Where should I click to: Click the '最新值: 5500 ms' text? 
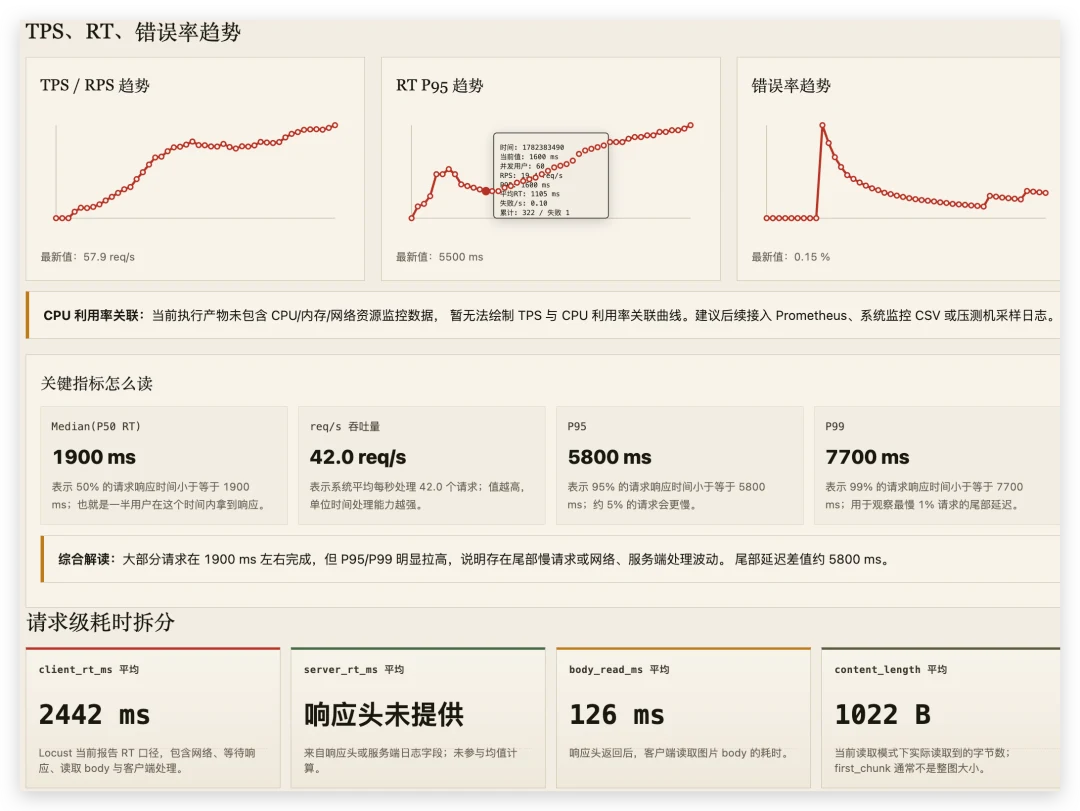point(439,257)
